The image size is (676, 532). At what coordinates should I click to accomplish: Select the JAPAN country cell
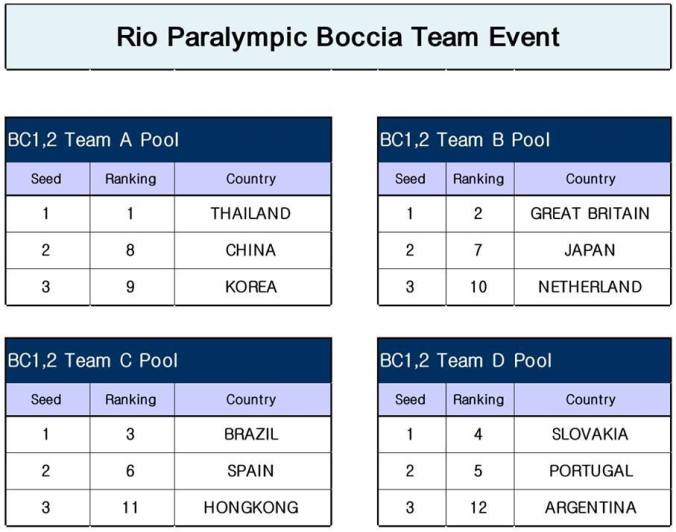[x=590, y=250]
